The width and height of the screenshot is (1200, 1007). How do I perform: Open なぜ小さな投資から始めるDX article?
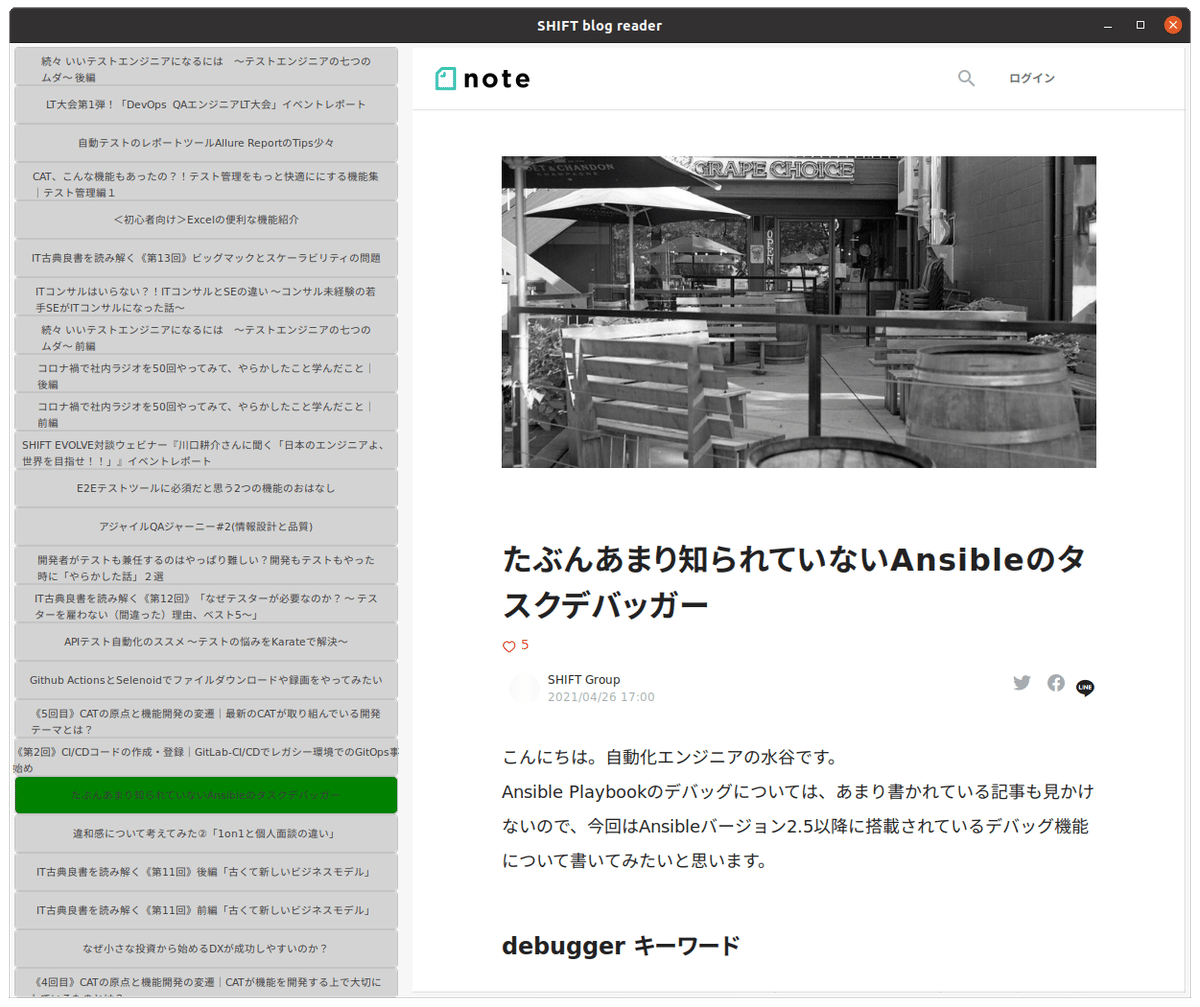click(x=206, y=949)
